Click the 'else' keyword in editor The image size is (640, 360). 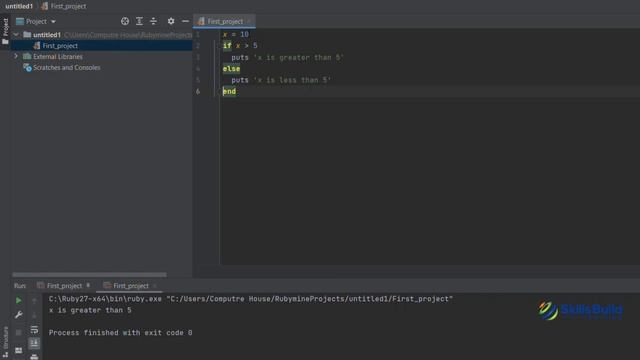(231, 69)
